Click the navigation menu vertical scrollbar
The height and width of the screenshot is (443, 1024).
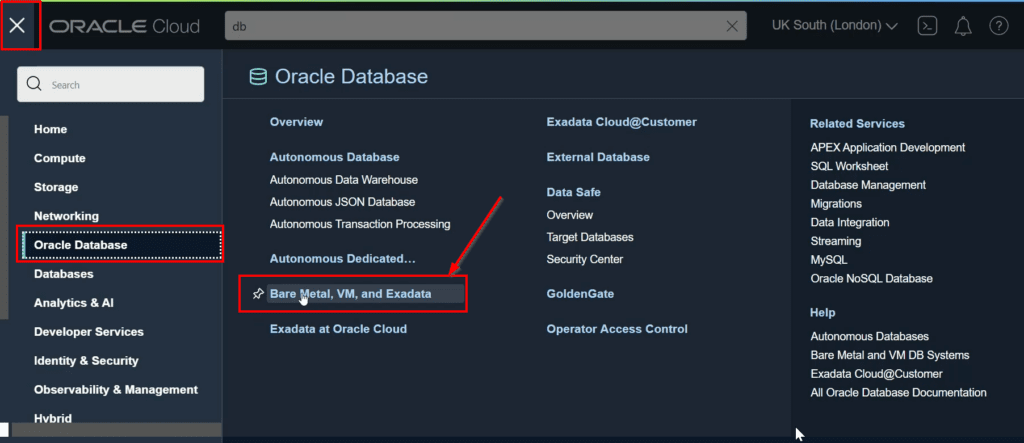pyautogui.click(x=5, y=218)
